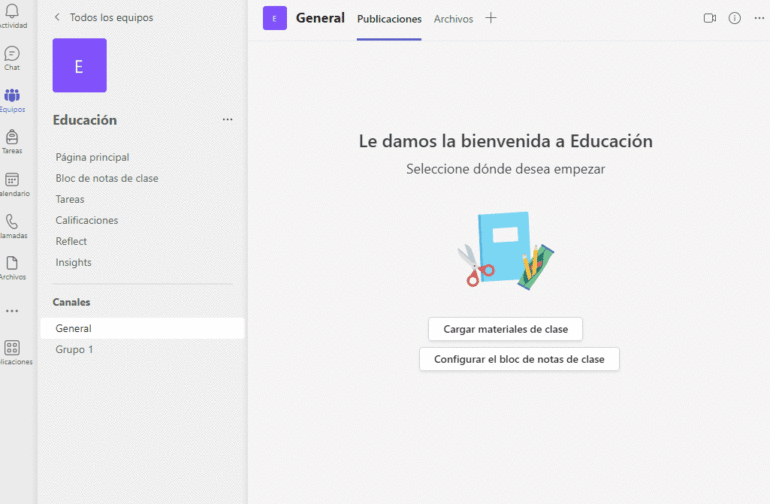770x504 pixels.
Task: Start a meeting with the video camera icon
Action: point(710,18)
